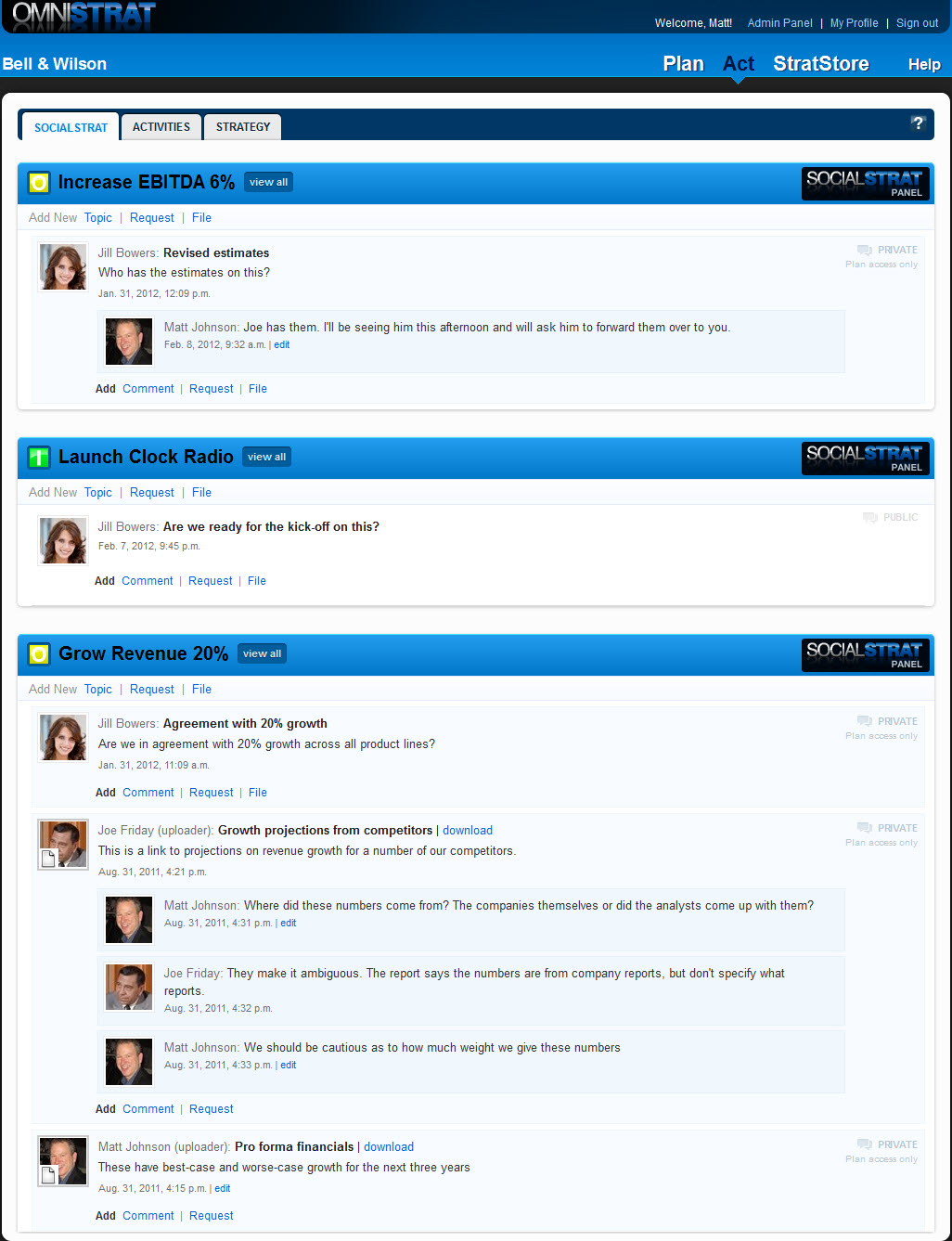Edit the Pro forma financials post
This screenshot has width=952, height=1241.
[223, 1188]
